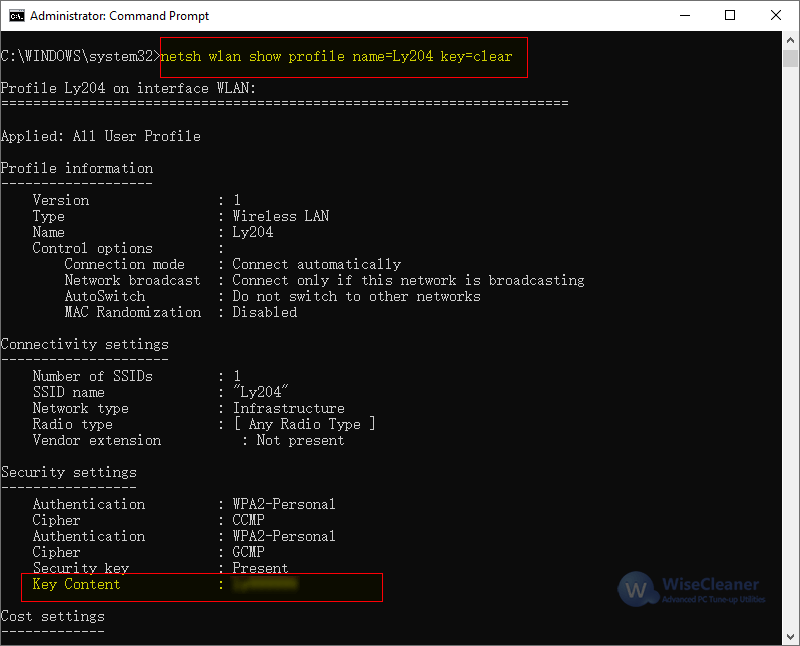
Task: Click the 'Infrastructure' network type value
Action: (x=289, y=408)
